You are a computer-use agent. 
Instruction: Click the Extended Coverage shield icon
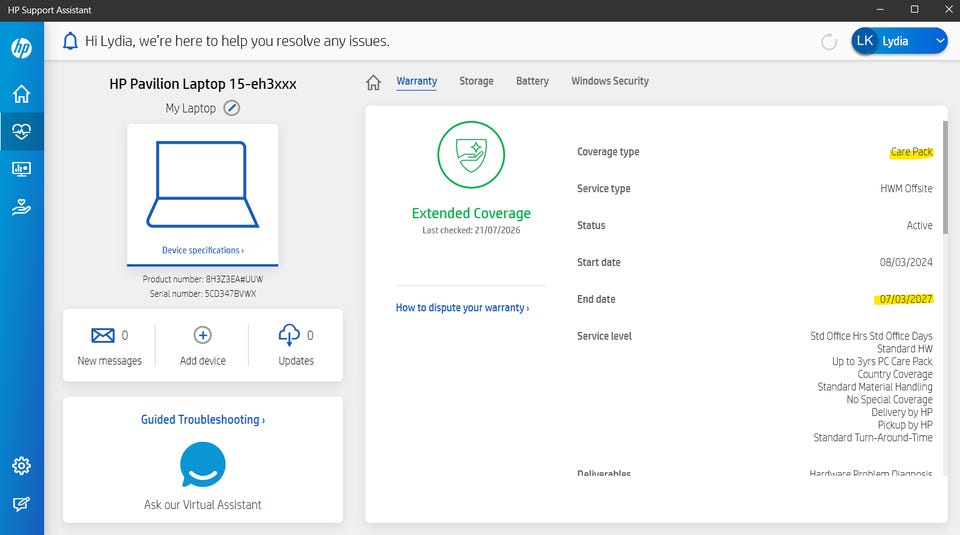tap(471, 155)
